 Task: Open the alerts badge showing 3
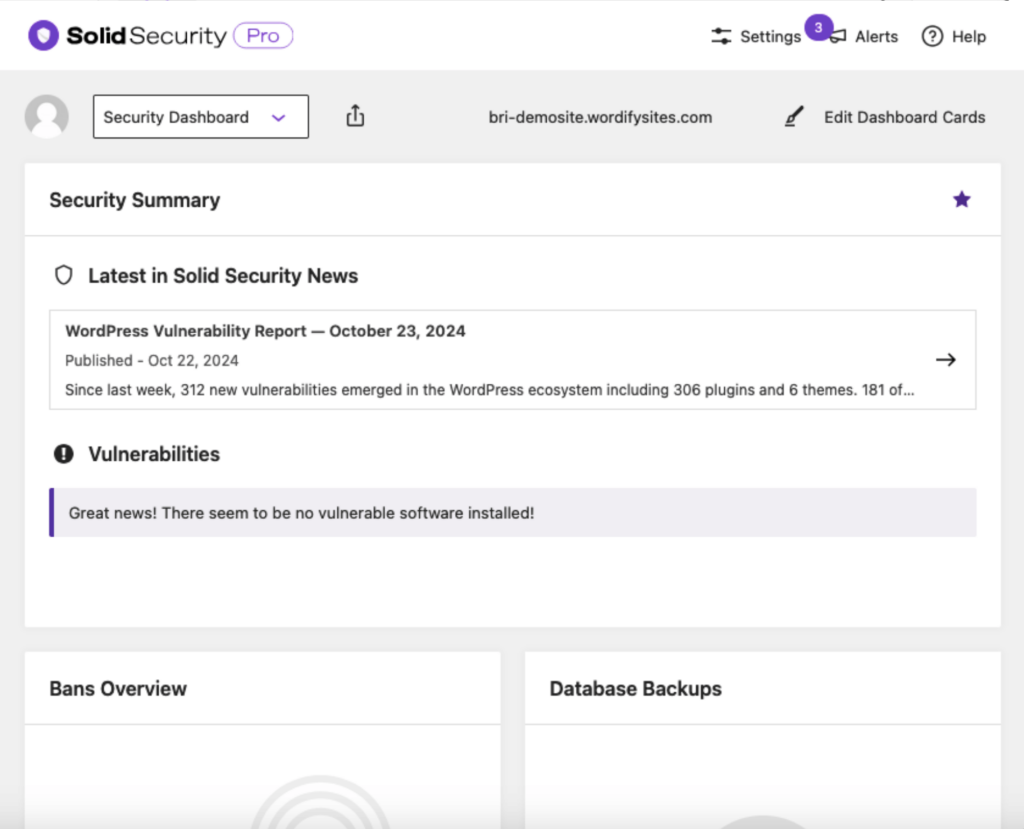click(818, 27)
